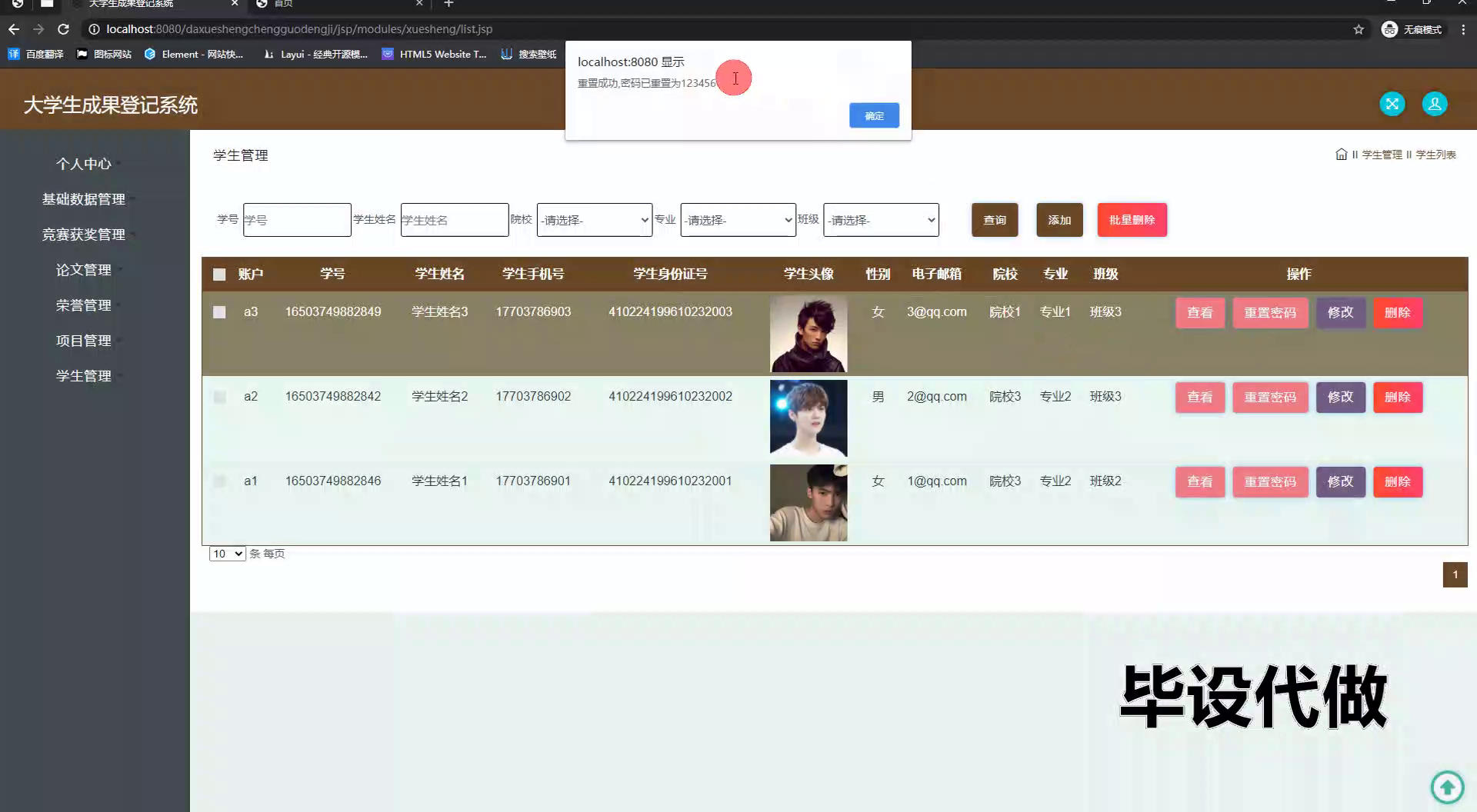
Task: Click email 3@qq.com in the table
Action: coord(936,311)
